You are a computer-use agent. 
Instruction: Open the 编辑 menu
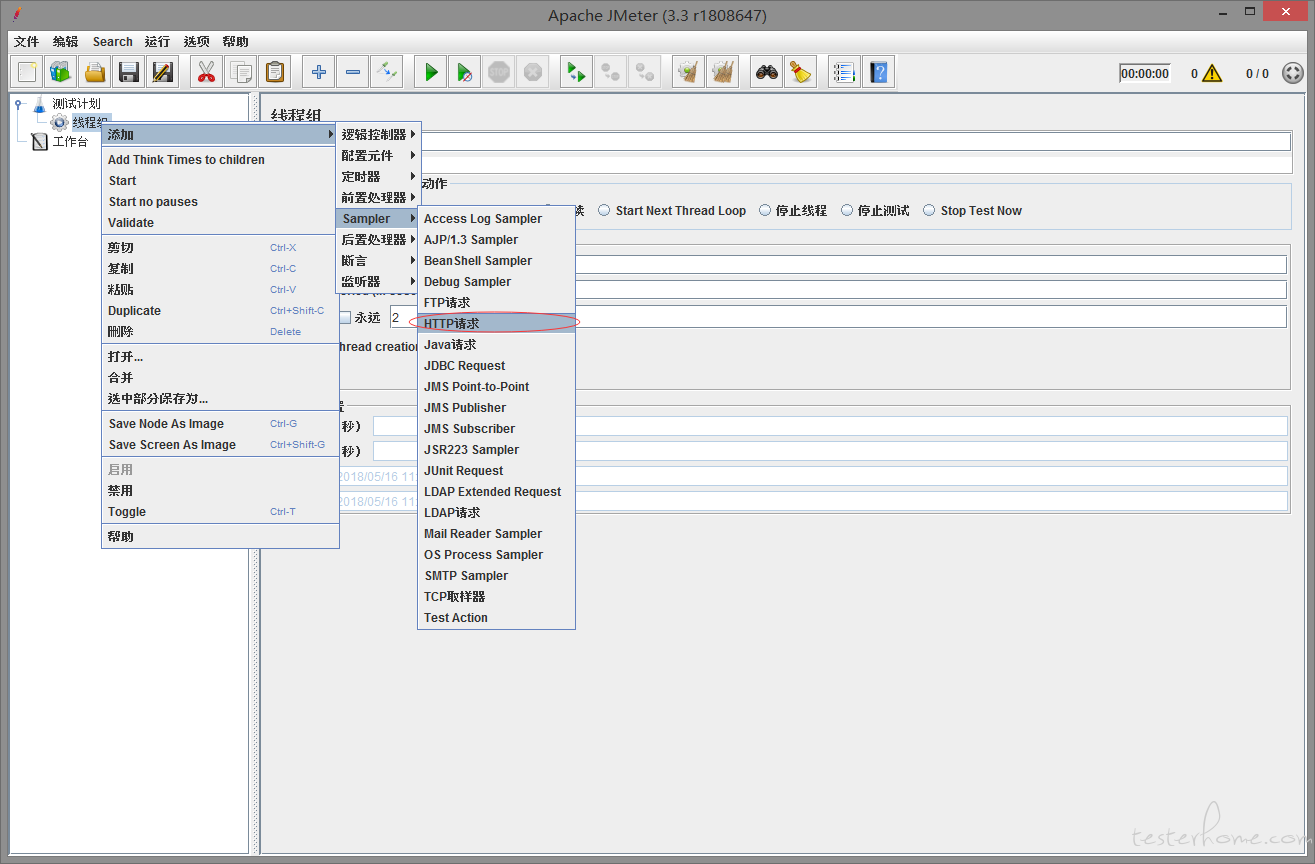[x=65, y=42]
